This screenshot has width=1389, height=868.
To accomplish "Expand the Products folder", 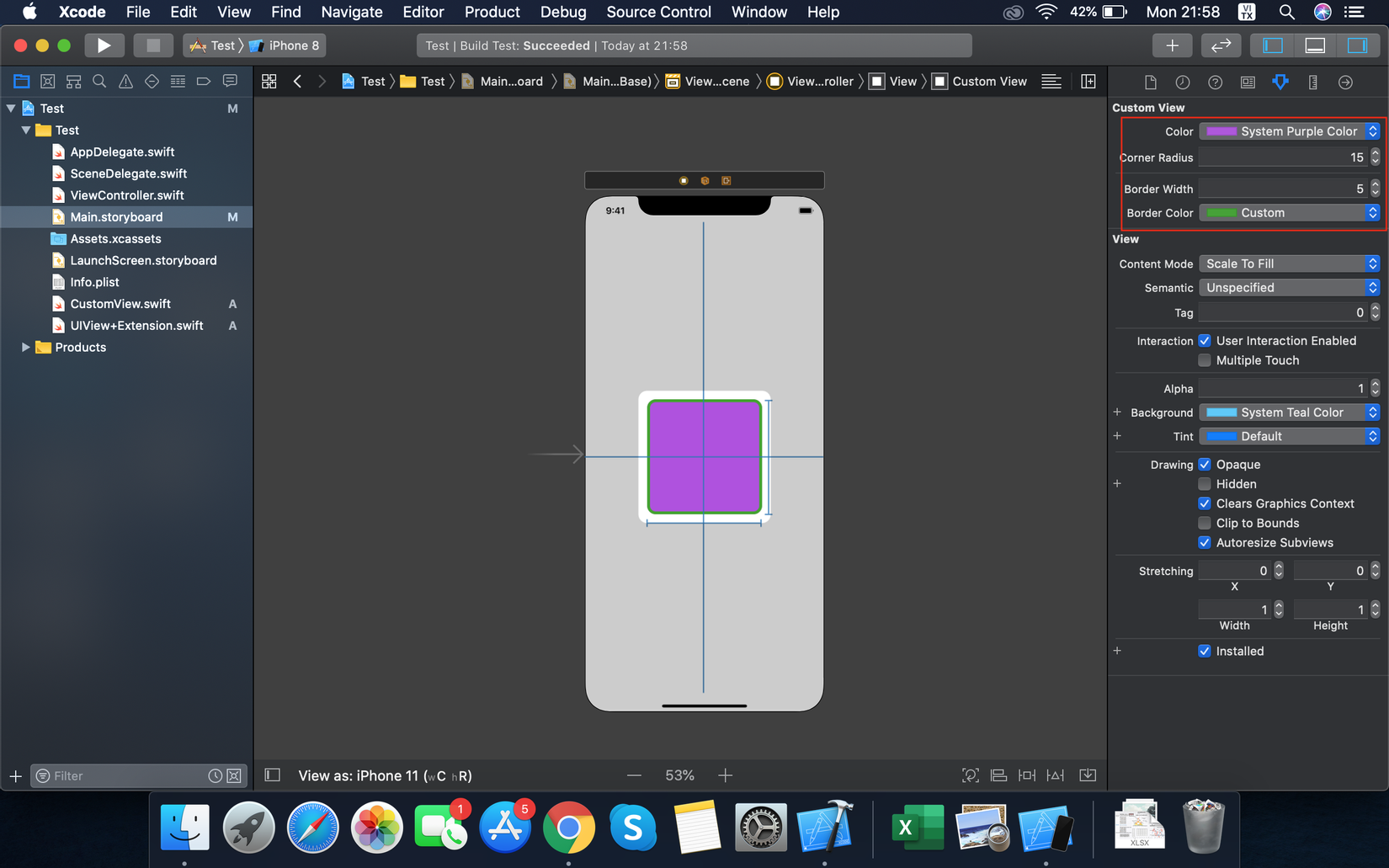I will [26, 347].
